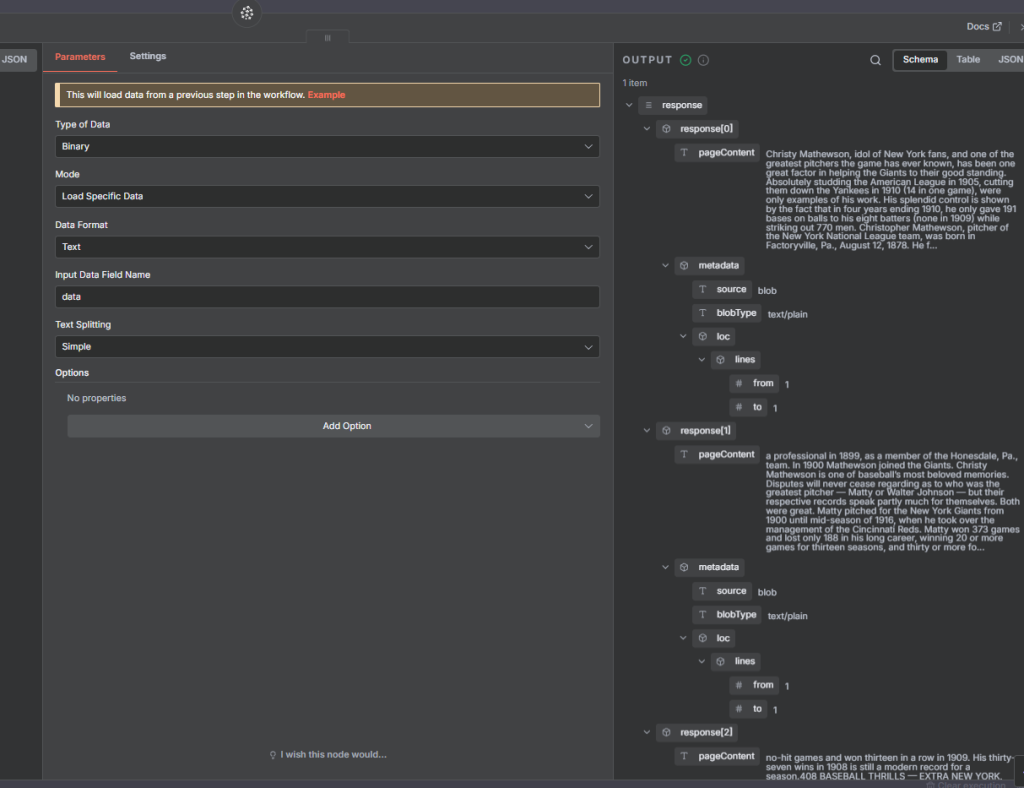Open the Text Splitting dropdown
The image size is (1024, 788).
(x=327, y=346)
